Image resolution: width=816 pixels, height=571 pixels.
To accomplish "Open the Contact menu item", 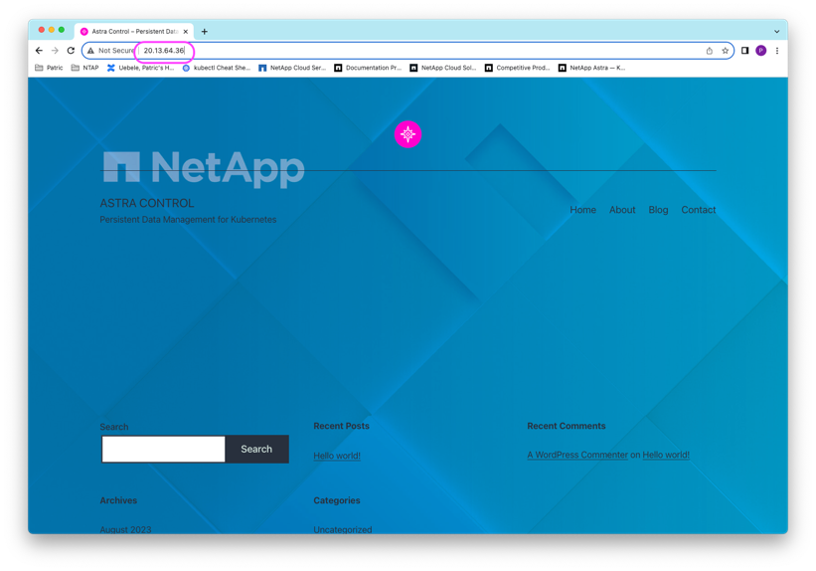I will pos(698,210).
